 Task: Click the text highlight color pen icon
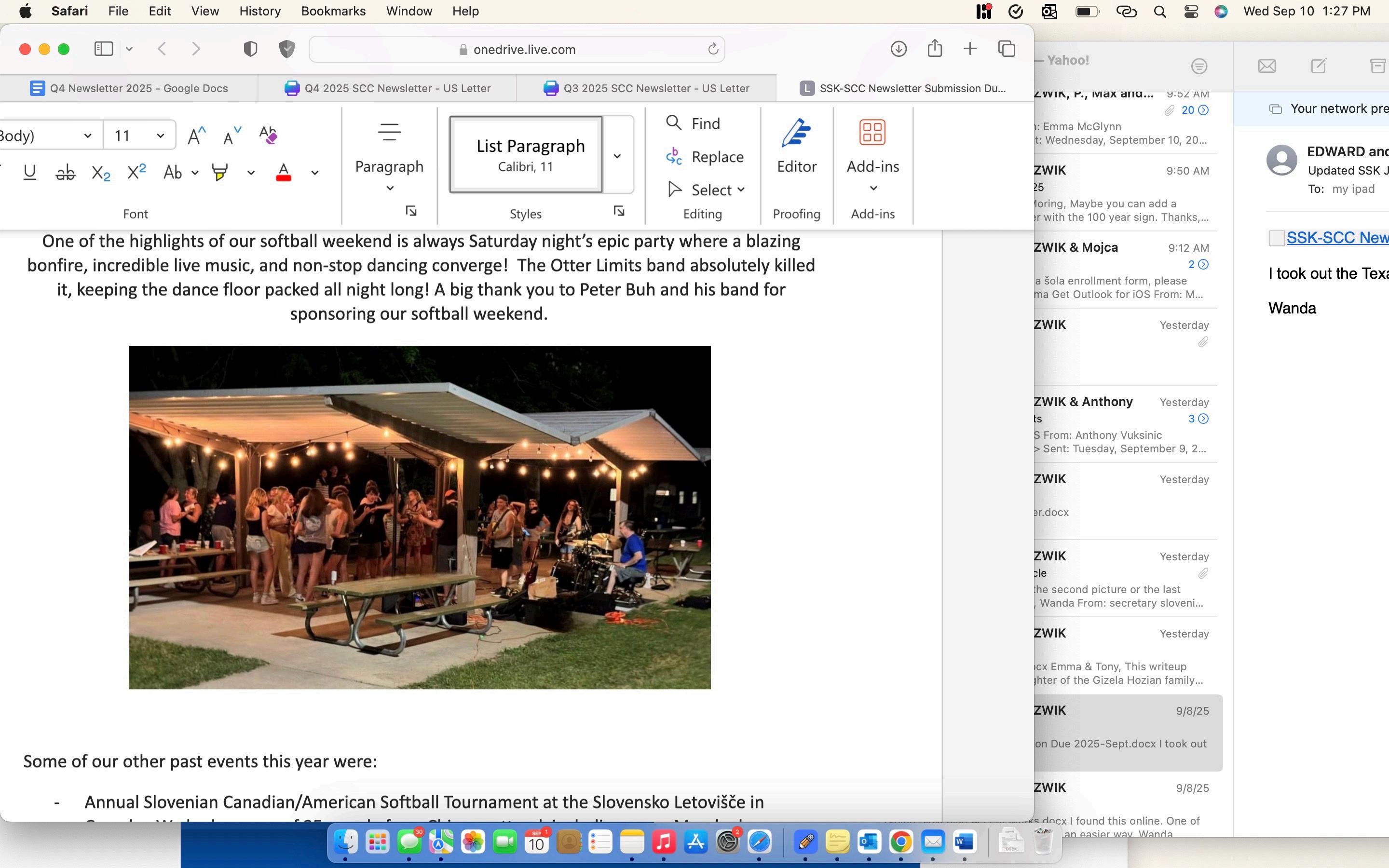pos(220,172)
